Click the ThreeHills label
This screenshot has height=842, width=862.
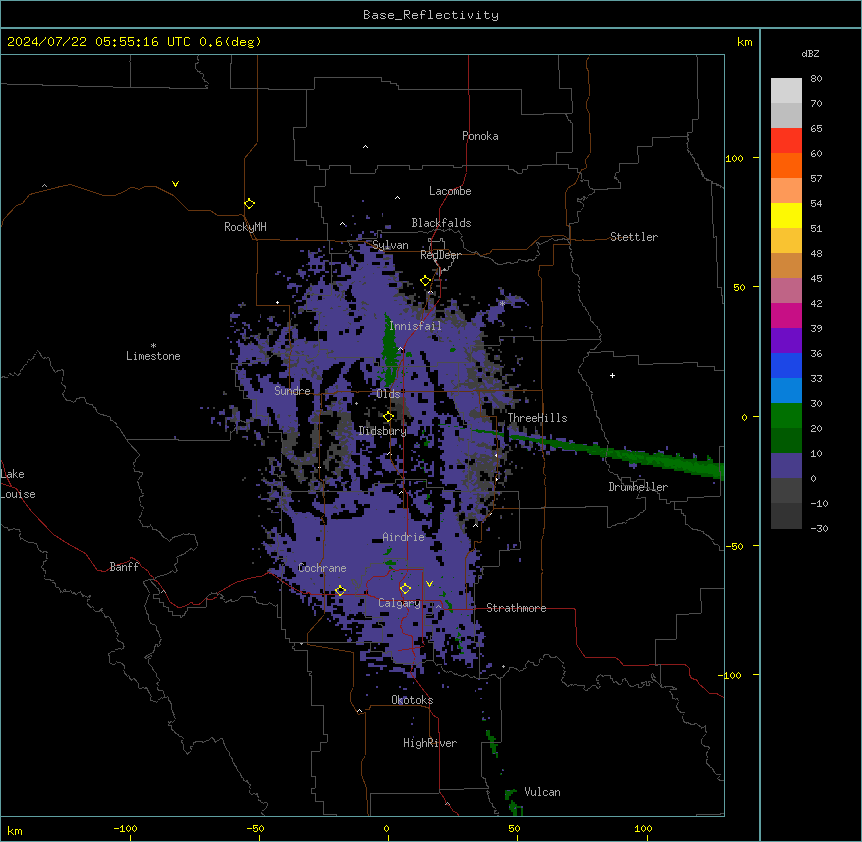point(537,418)
